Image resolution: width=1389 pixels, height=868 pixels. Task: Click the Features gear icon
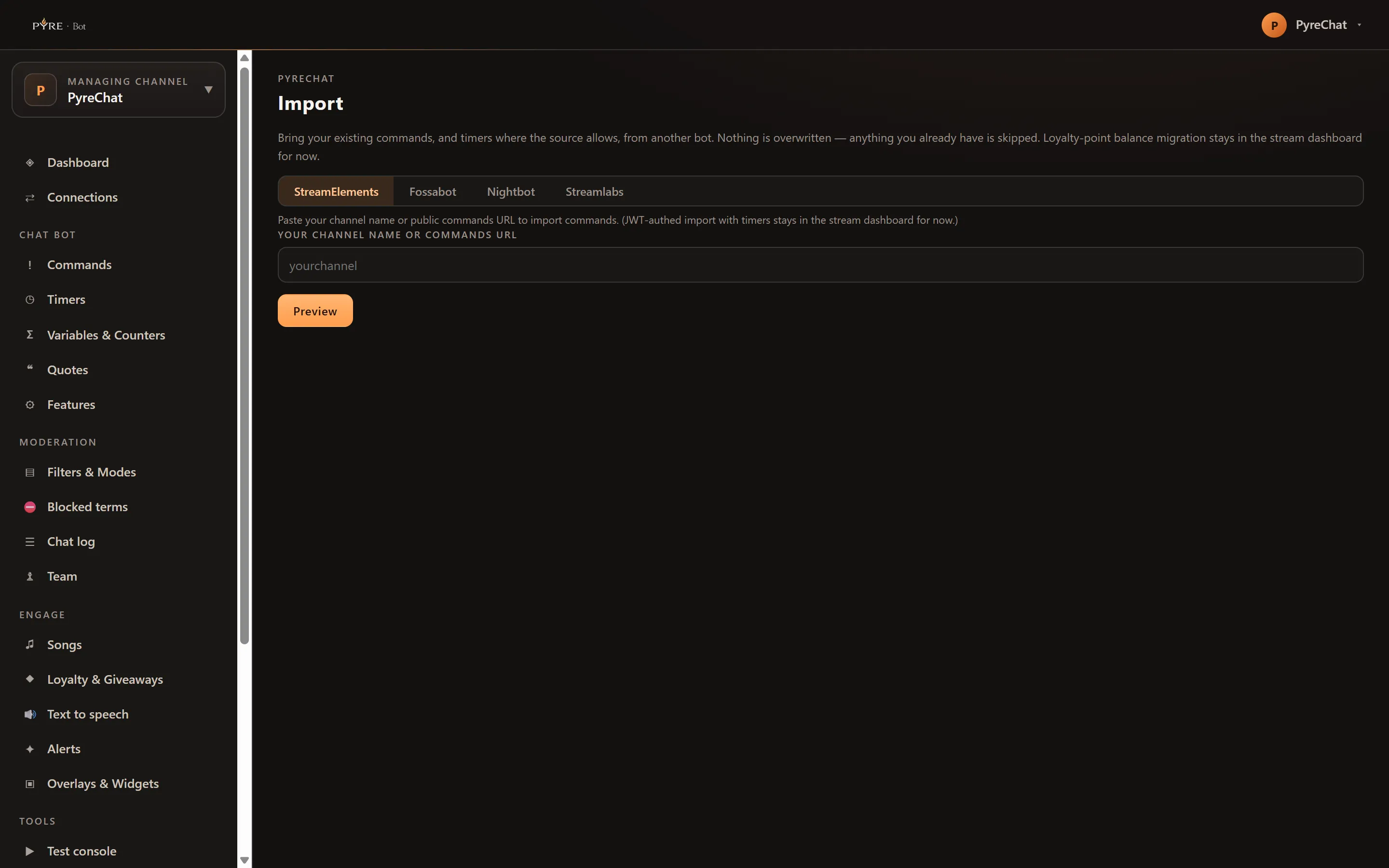click(x=30, y=405)
